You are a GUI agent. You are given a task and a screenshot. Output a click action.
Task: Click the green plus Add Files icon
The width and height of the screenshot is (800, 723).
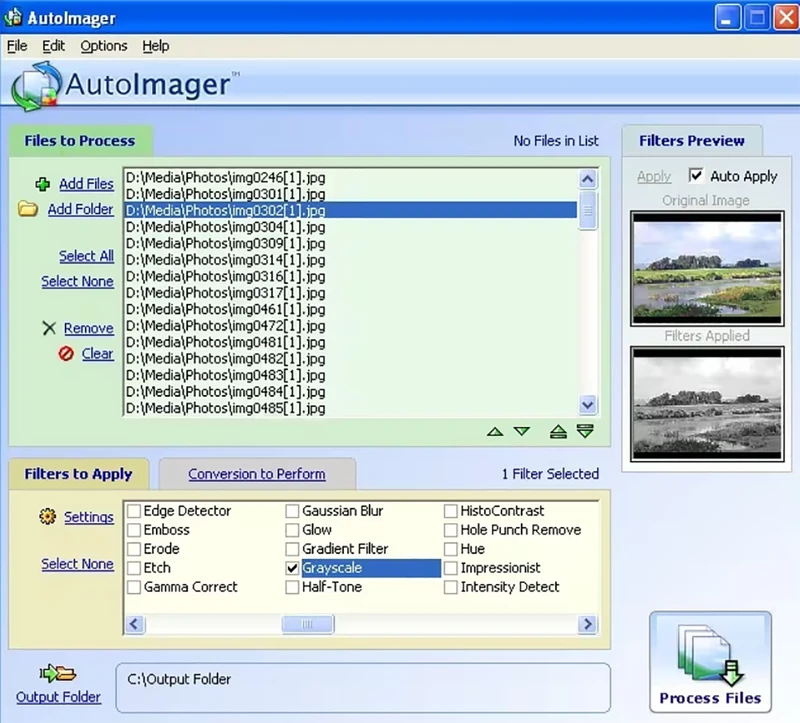(x=43, y=184)
